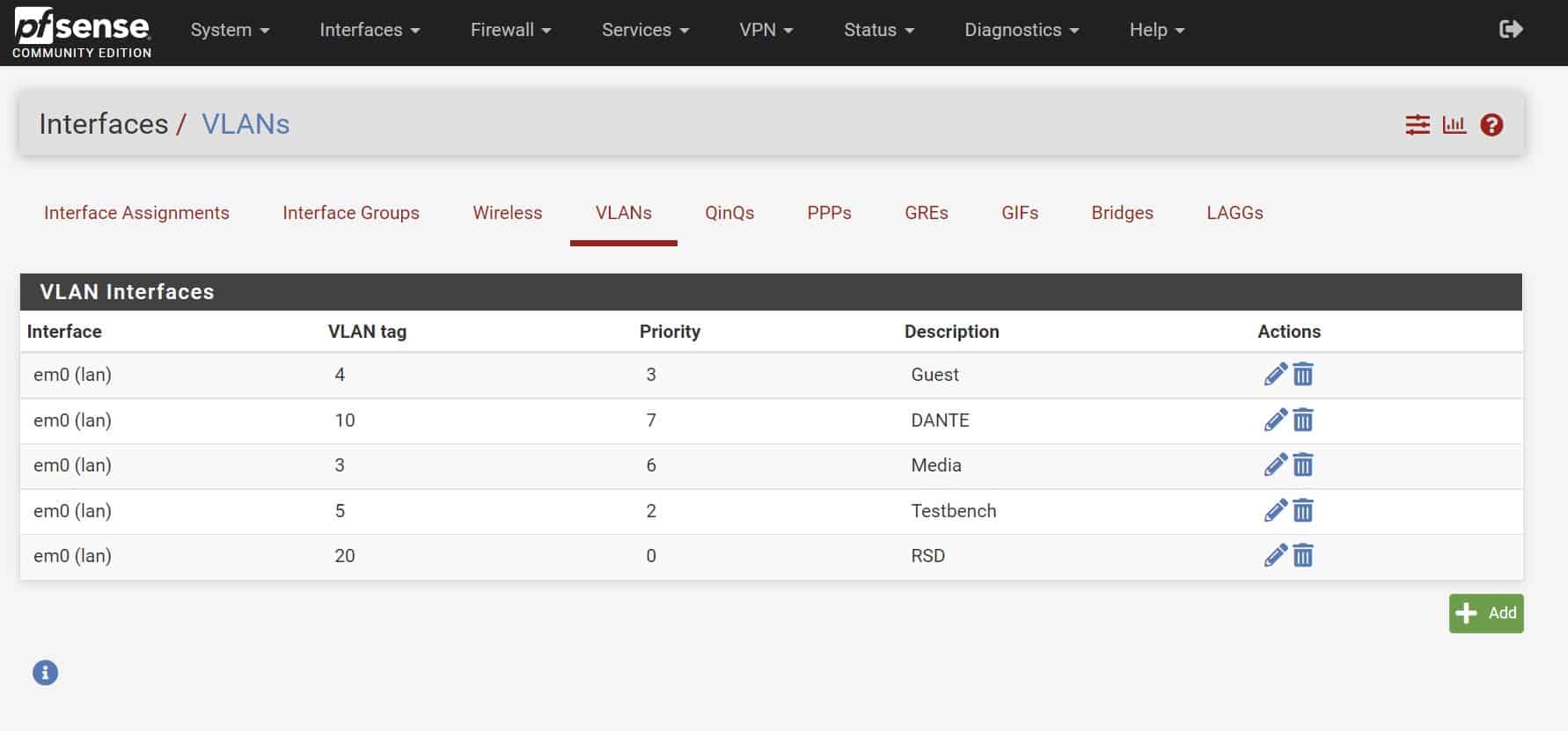Show the blue info icon details
1568x731 pixels.
tap(45, 673)
